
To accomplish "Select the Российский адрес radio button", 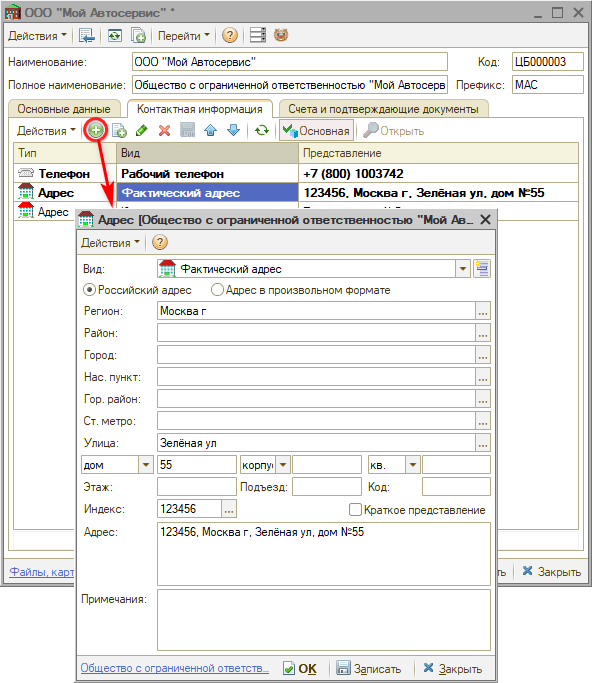I will pos(89,290).
